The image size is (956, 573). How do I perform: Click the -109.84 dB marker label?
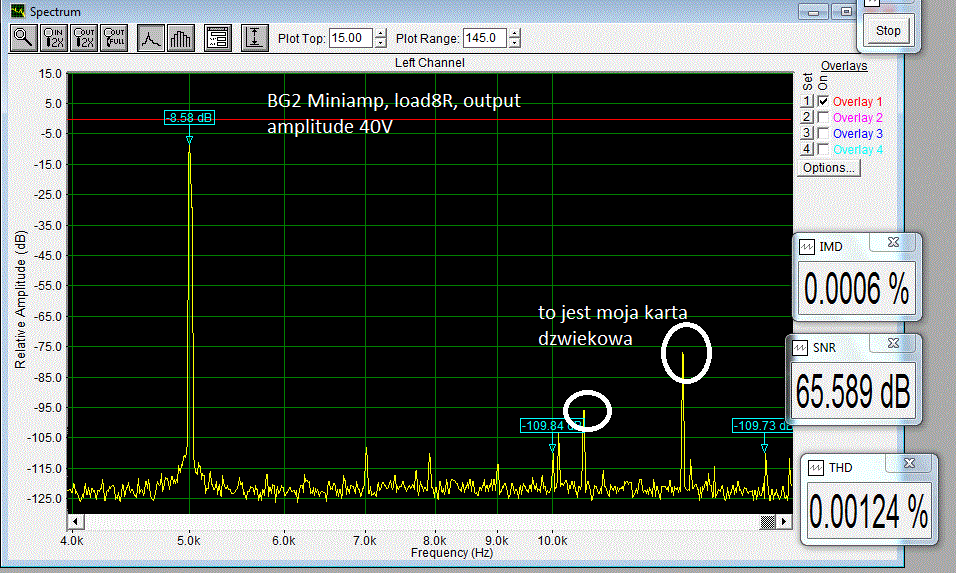pos(552,425)
